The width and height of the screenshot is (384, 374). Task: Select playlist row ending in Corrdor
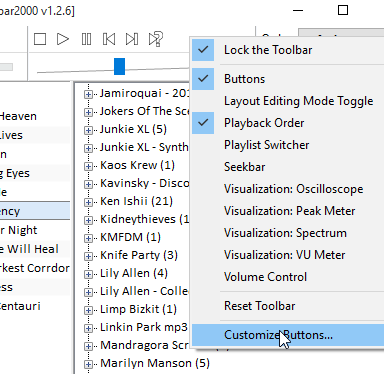tap(35, 268)
